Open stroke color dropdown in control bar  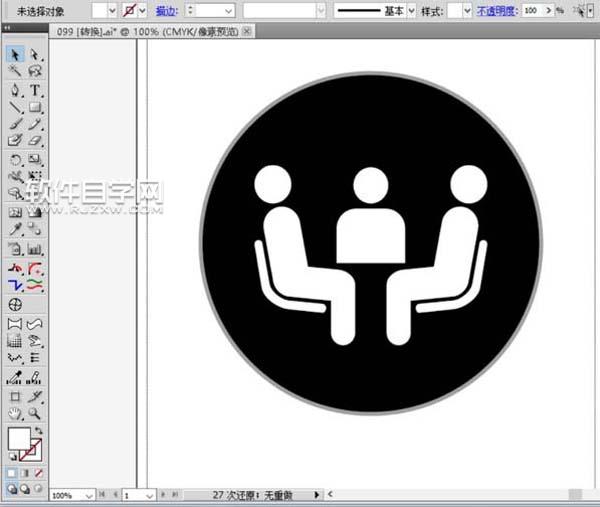point(142,11)
